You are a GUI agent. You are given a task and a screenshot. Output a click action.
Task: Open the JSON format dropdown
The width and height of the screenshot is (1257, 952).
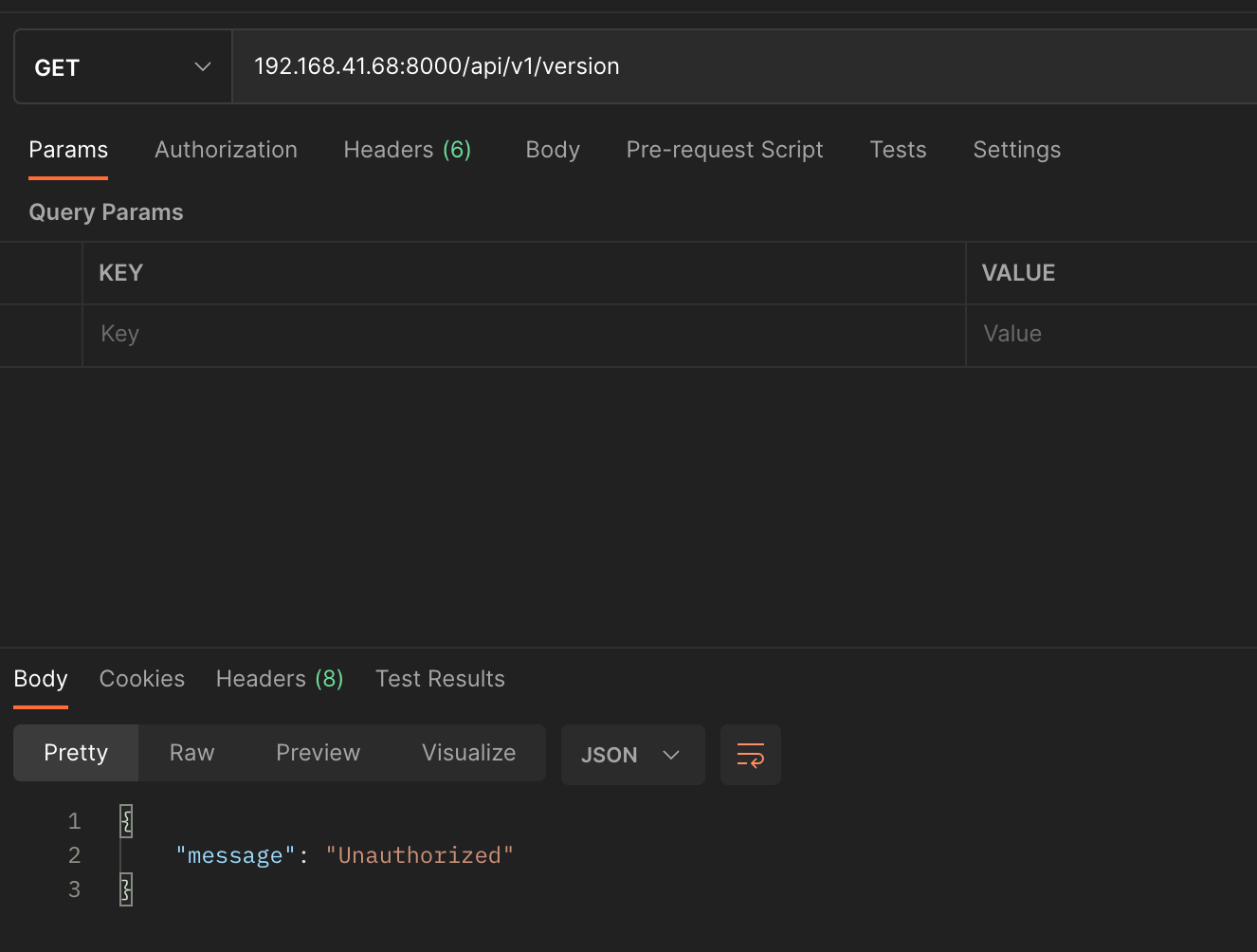click(632, 755)
